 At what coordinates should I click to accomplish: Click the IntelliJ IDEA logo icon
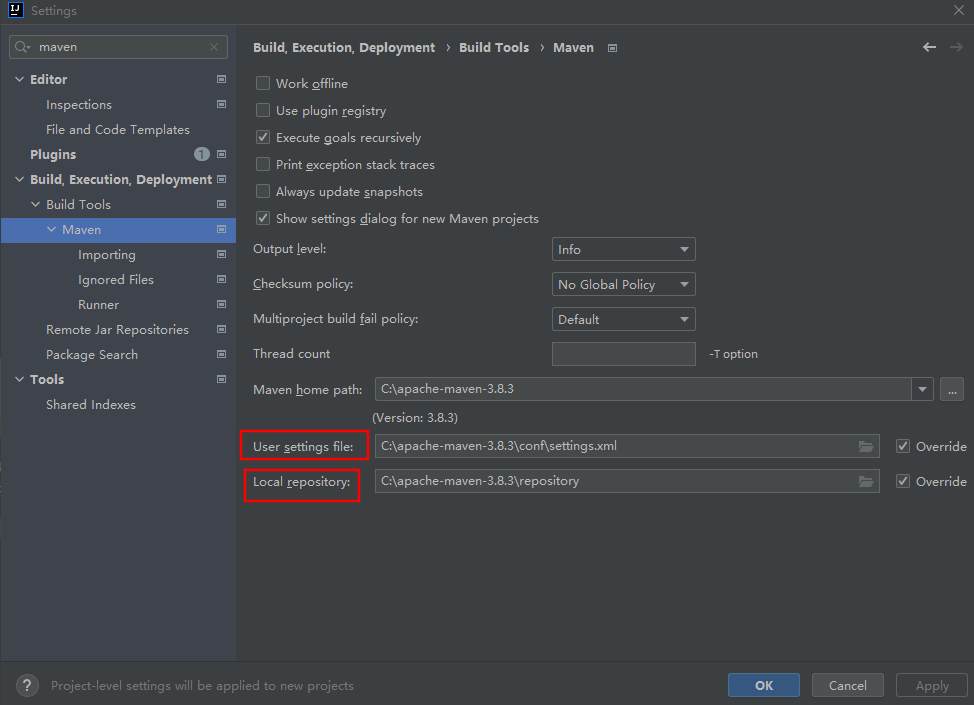tap(16, 10)
